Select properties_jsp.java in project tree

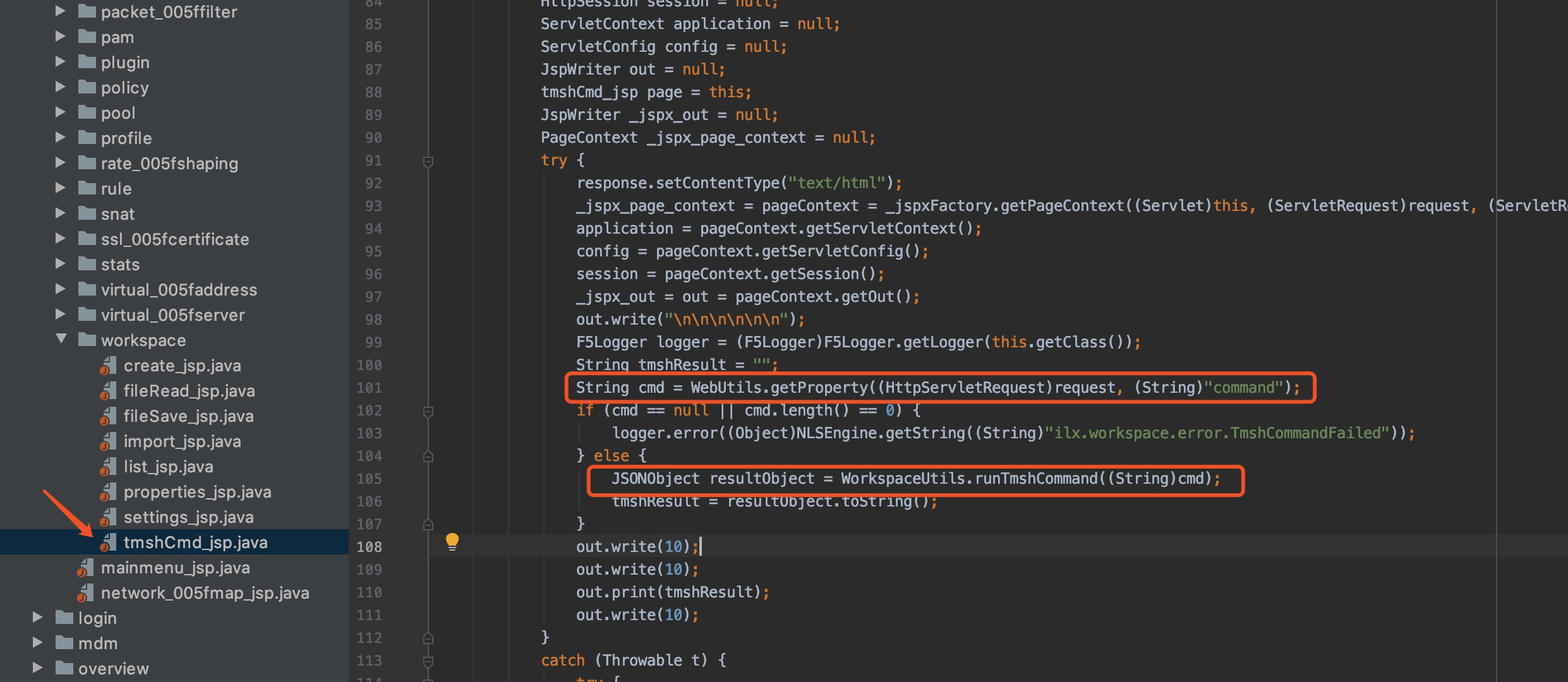click(197, 492)
